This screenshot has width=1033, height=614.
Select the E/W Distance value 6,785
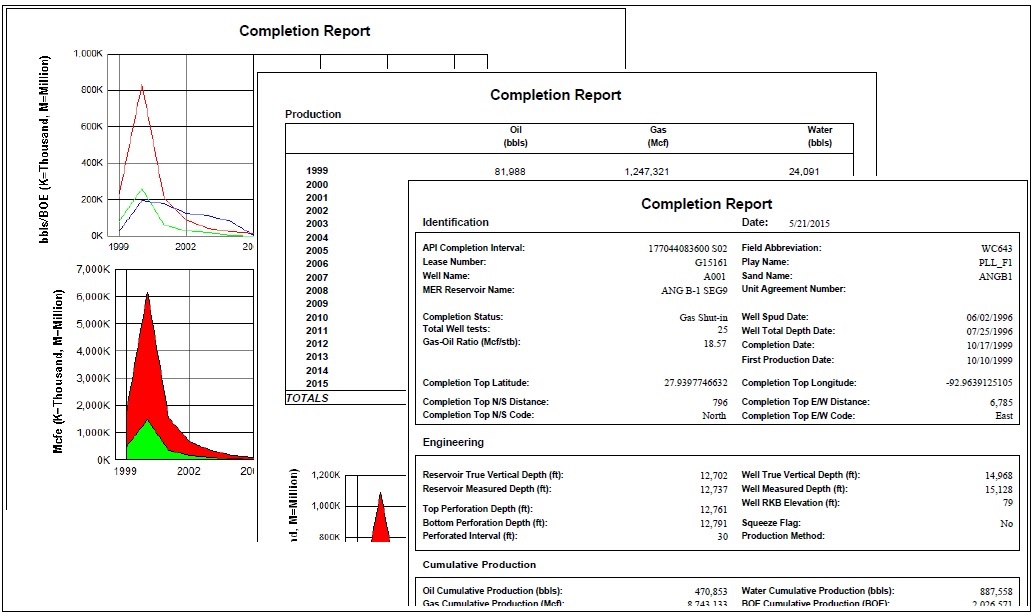coord(1001,403)
